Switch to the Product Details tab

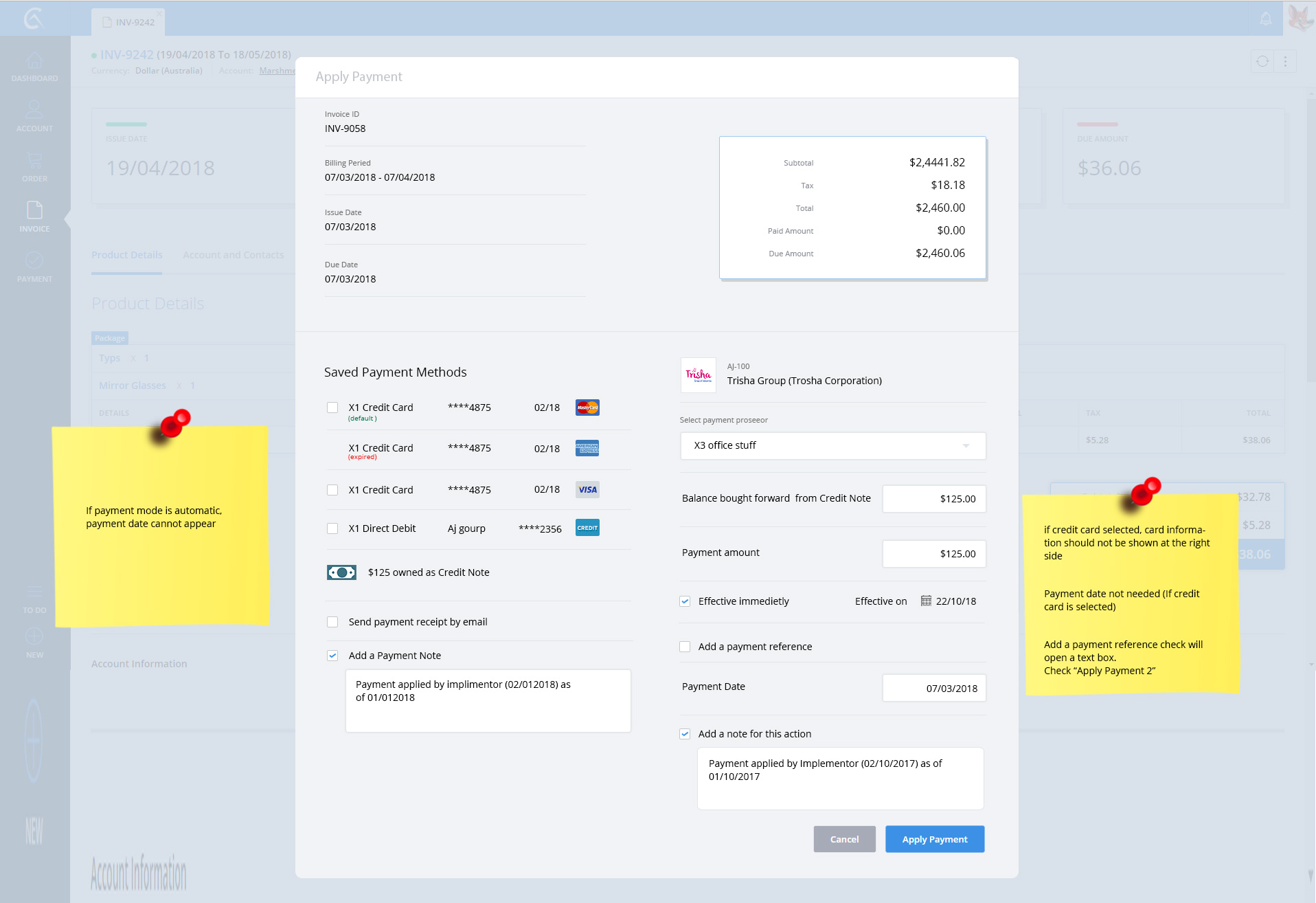pos(127,255)
